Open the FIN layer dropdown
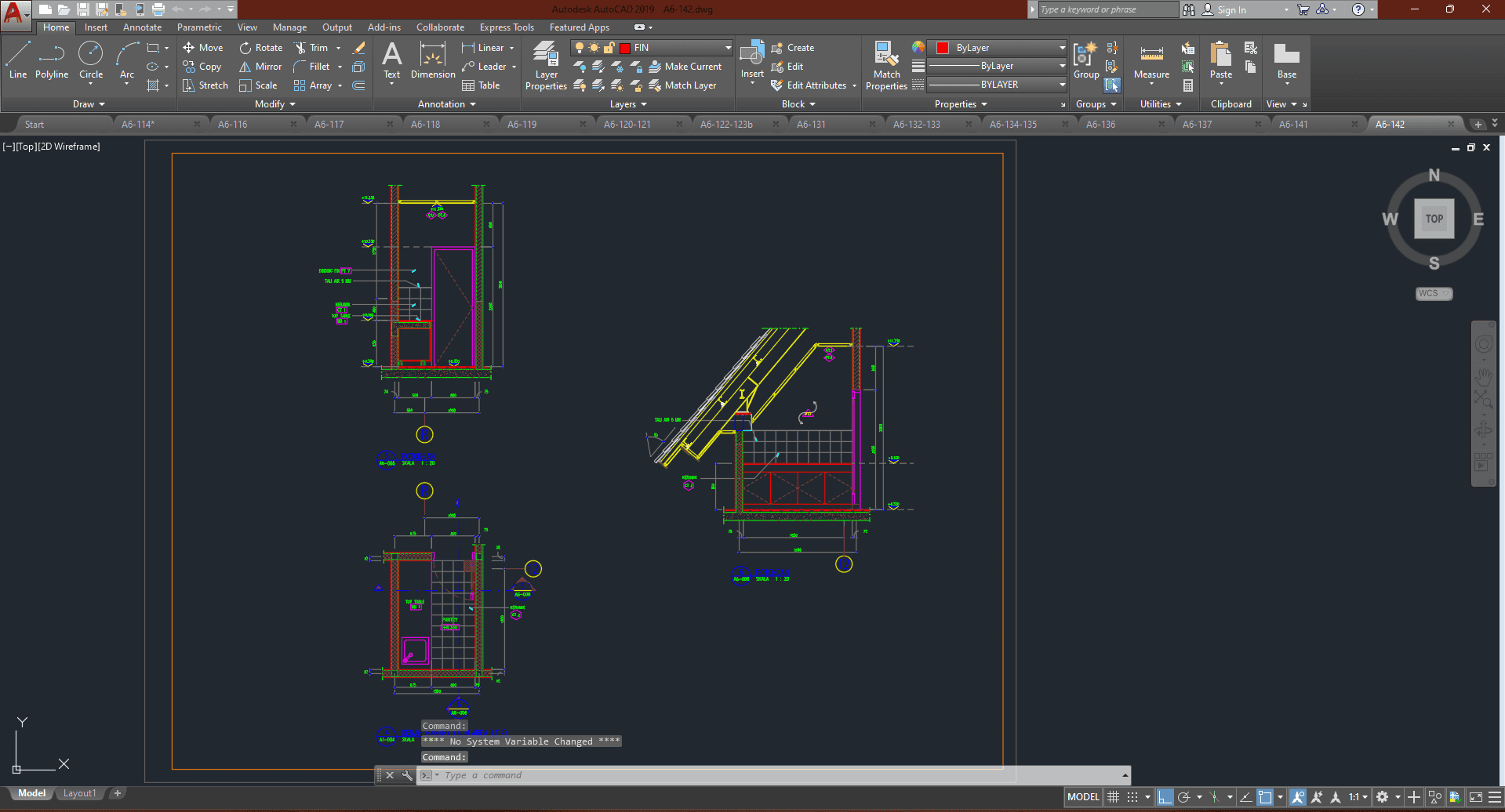Image resolution: width=1505 pixels, height=812 pixels. (x=728, y=48)
